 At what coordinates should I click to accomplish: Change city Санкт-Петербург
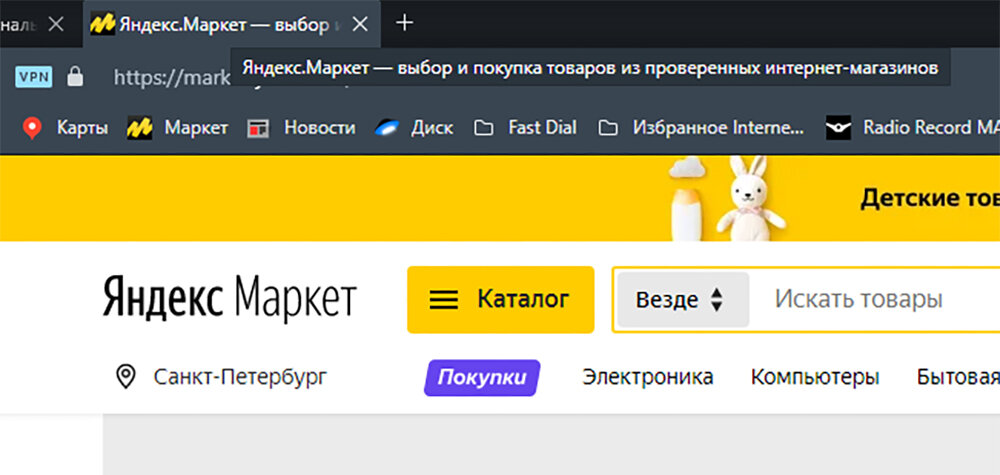(x=240, y=377)
